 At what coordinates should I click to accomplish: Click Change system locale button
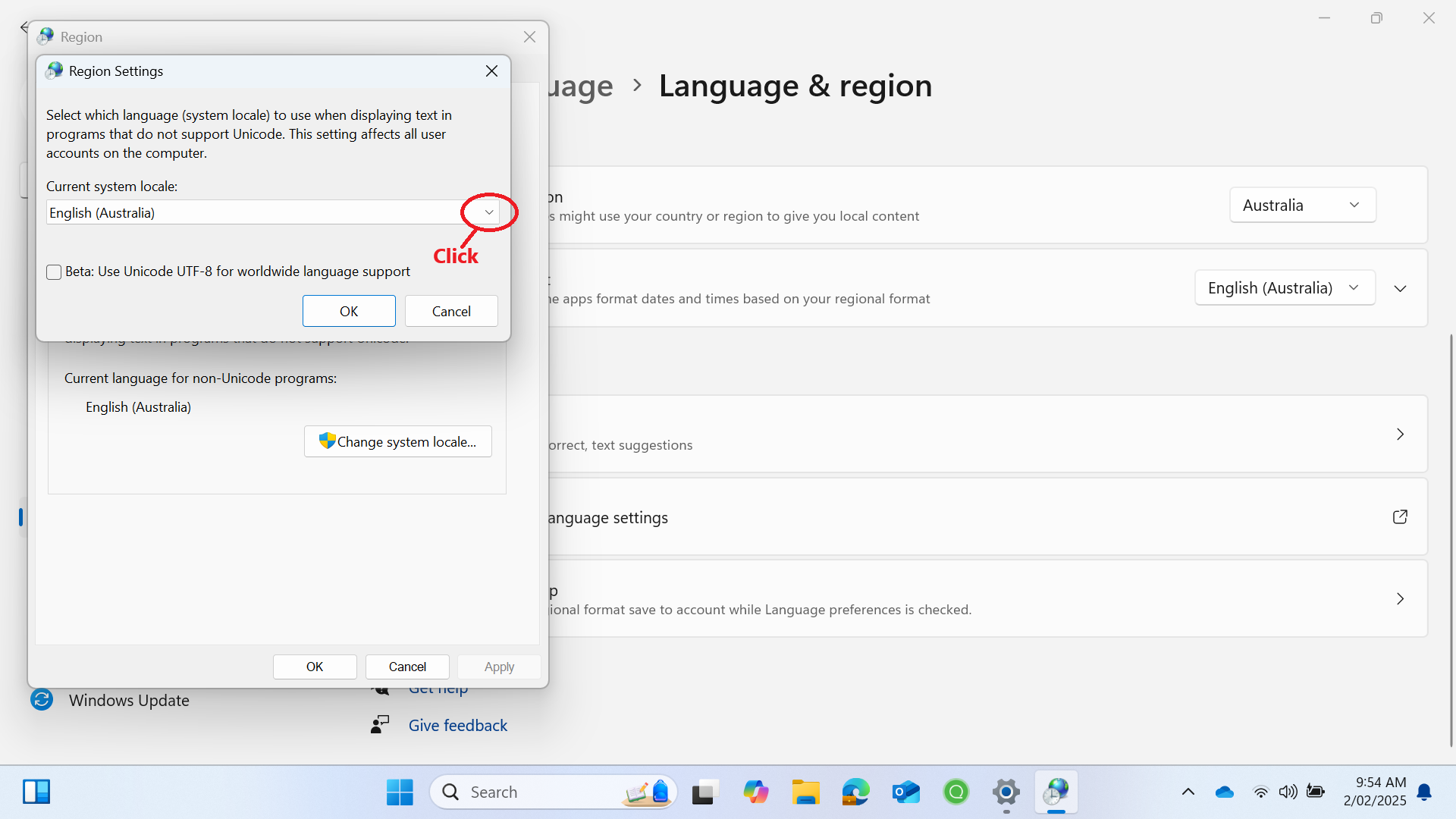point(398,442)
